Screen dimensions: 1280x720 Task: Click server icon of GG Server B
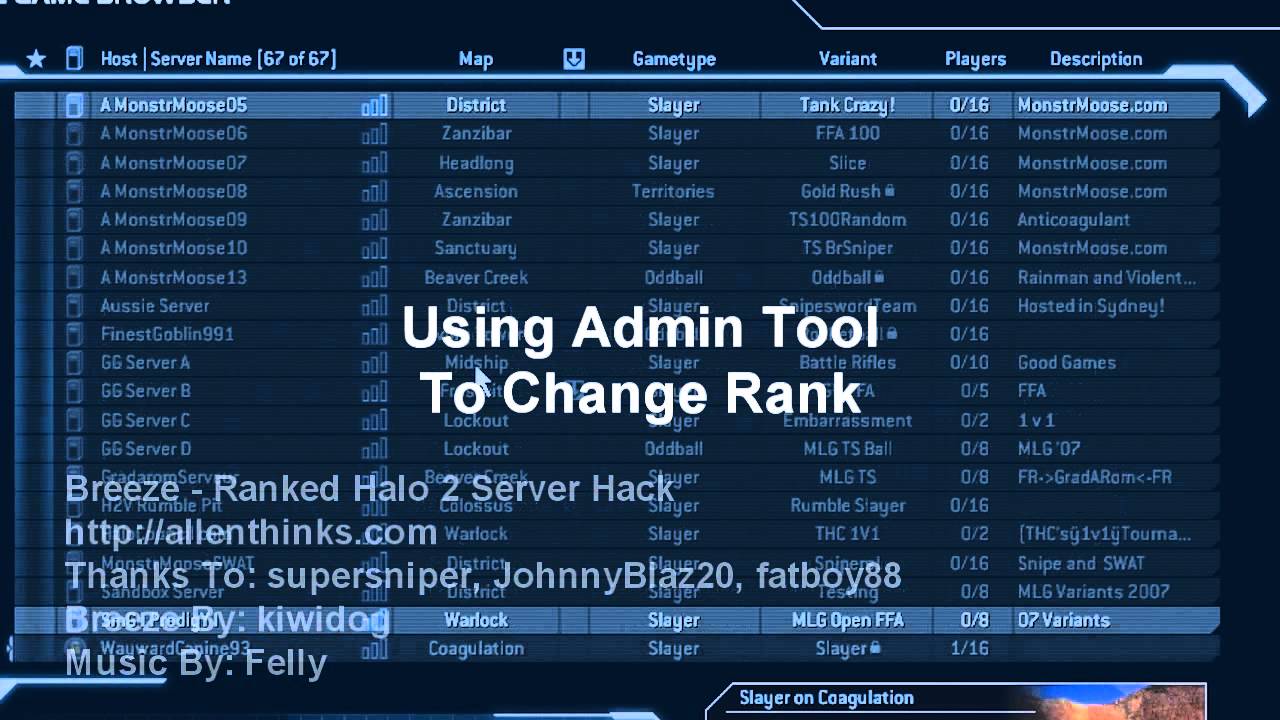[x=74, y=391]
